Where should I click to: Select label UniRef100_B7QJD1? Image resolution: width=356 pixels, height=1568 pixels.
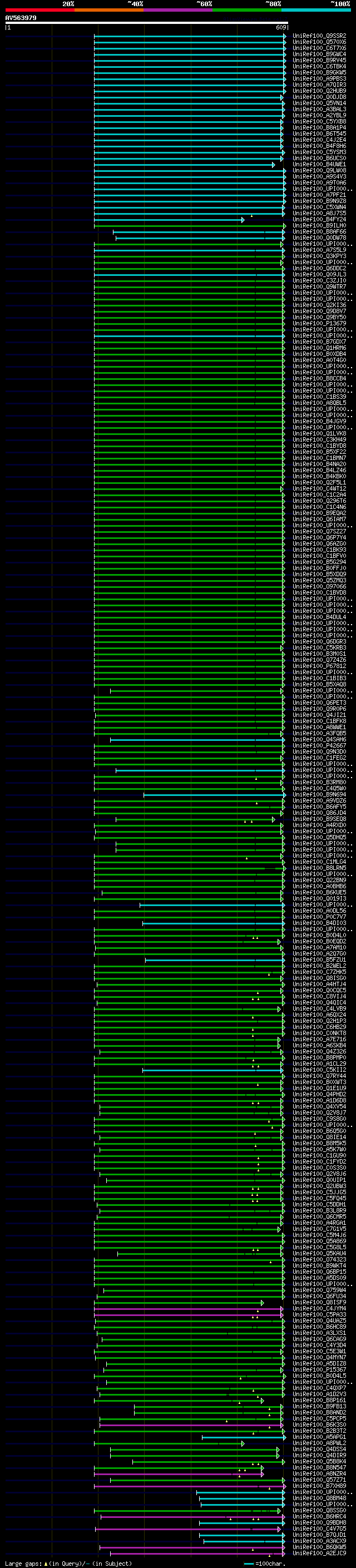pos(319,1535)
